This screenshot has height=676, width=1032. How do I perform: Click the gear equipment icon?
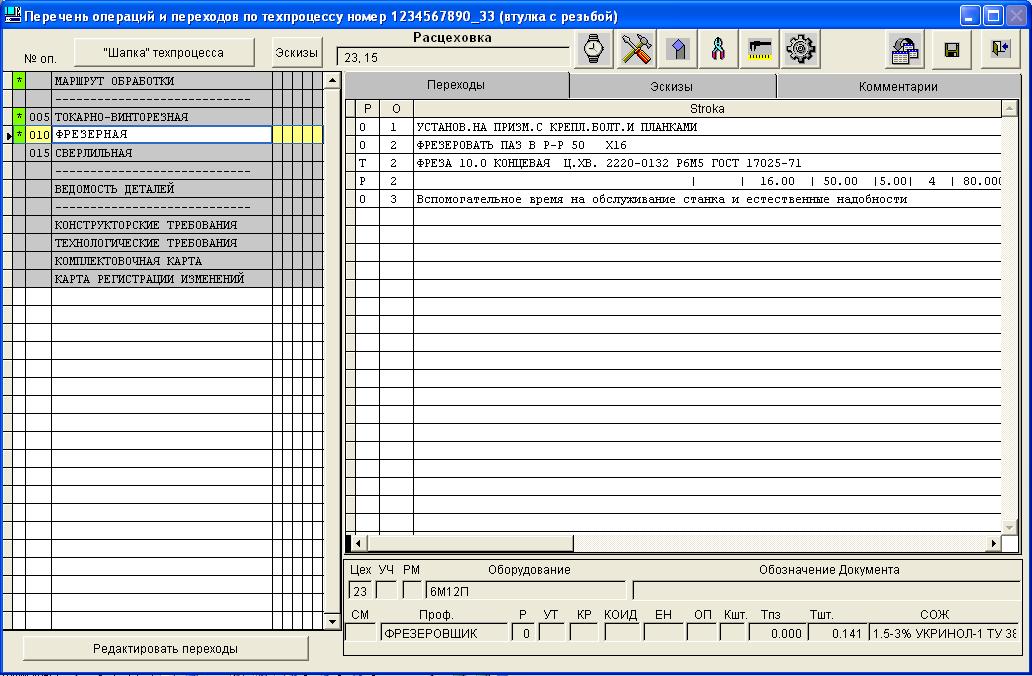click(x=800, y=49)
